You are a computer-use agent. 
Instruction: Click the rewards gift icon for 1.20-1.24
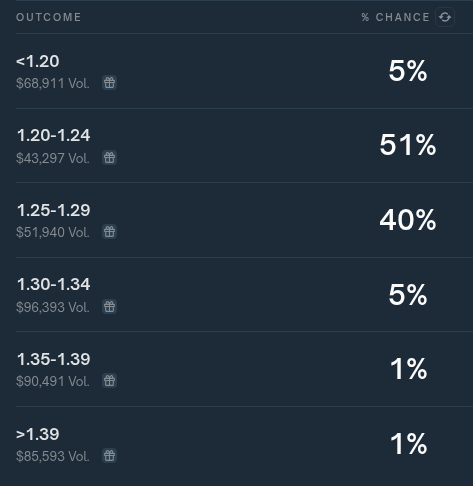click(109, 157)
